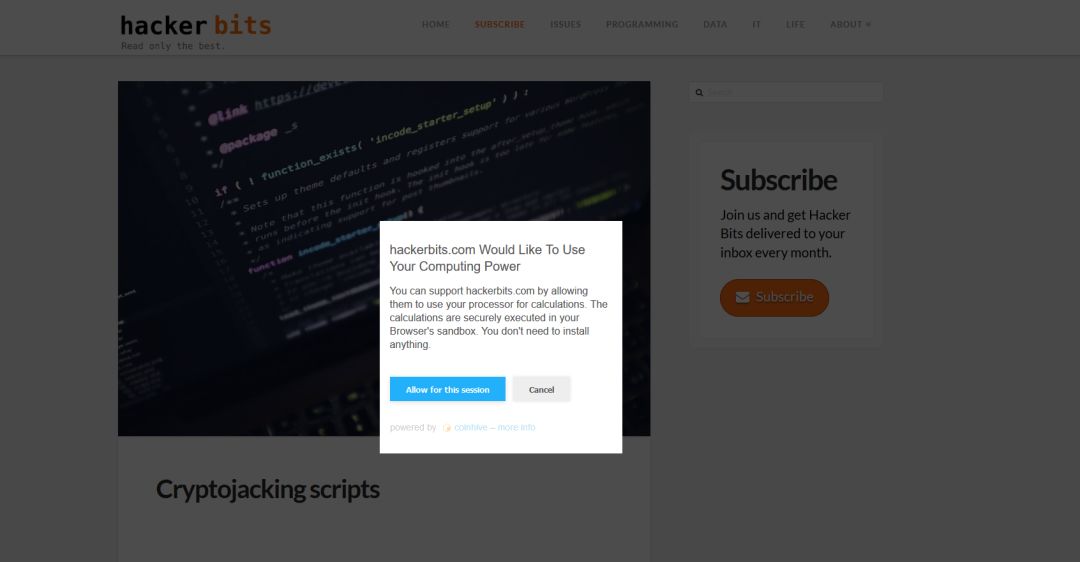The image size is (1080, 562).
Task: Open the ISSUES navigation link
Action: click(565, 24)
